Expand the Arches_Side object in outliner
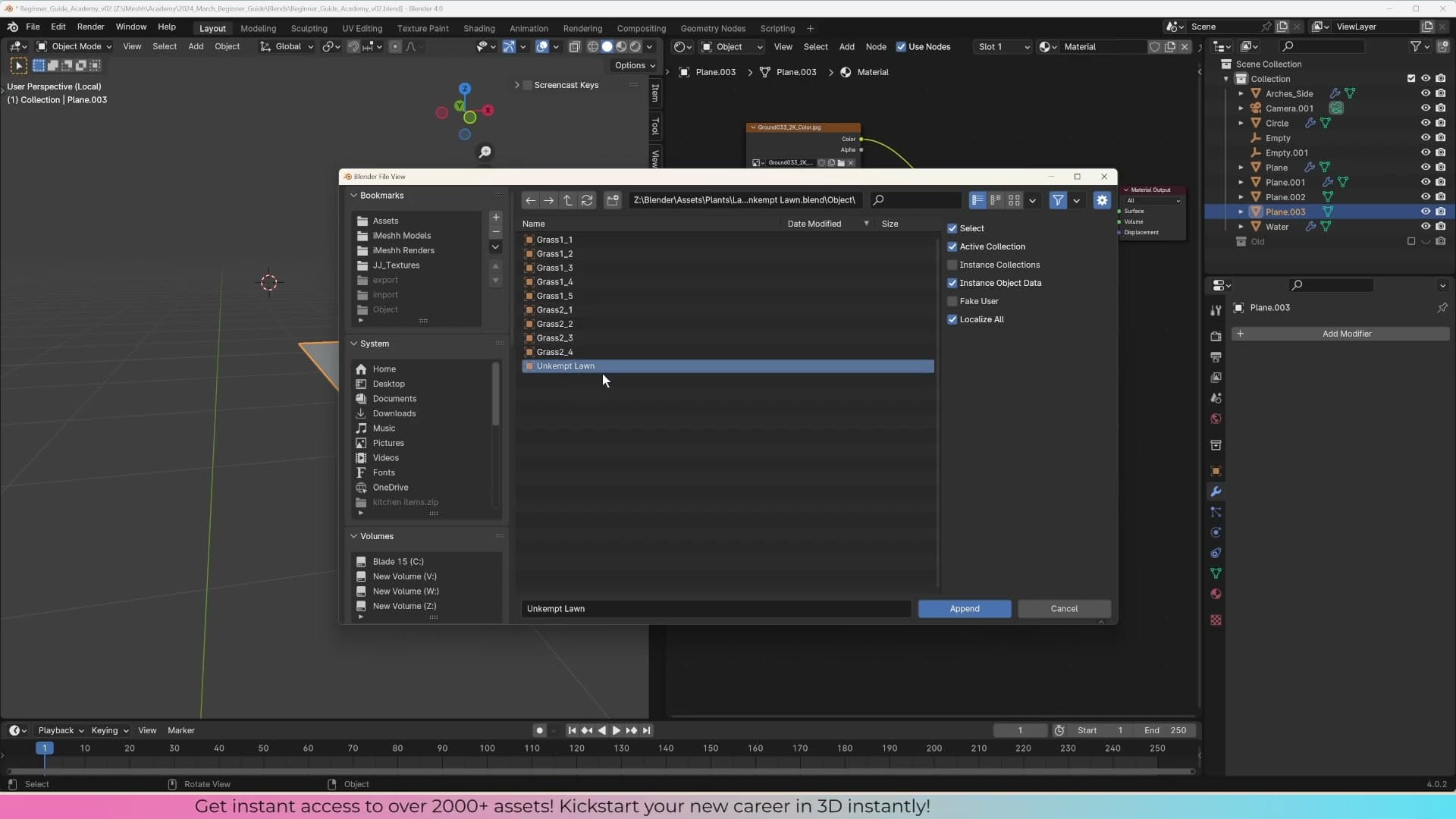 [x=1241, y=94]
